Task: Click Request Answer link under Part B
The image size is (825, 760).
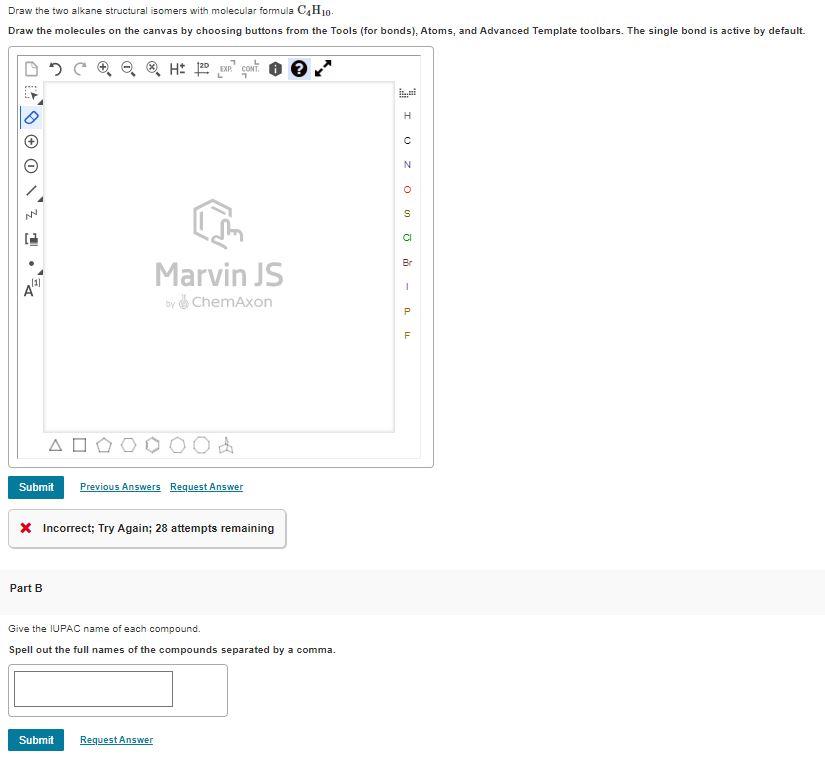Action: click(116, 740)
